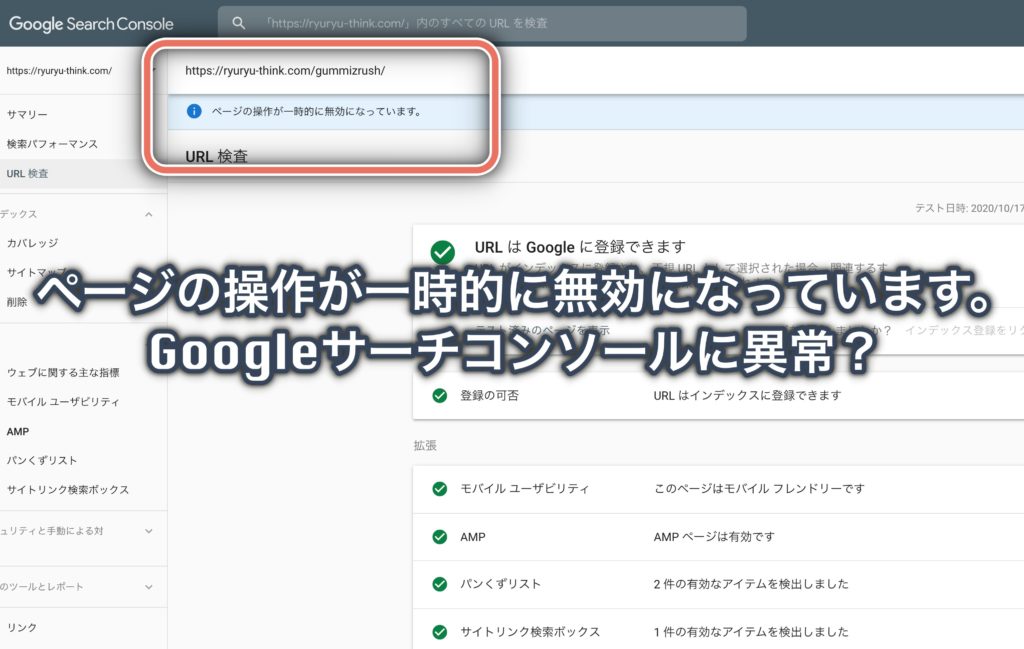The image size is (1024, 649).
Task: Click the green check in モバイル ユーザビリティ result row
Action: click(x=440, y=489)
